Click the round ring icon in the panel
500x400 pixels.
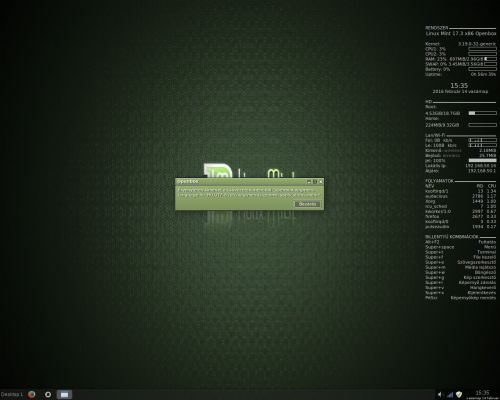(x=48, y=394)
